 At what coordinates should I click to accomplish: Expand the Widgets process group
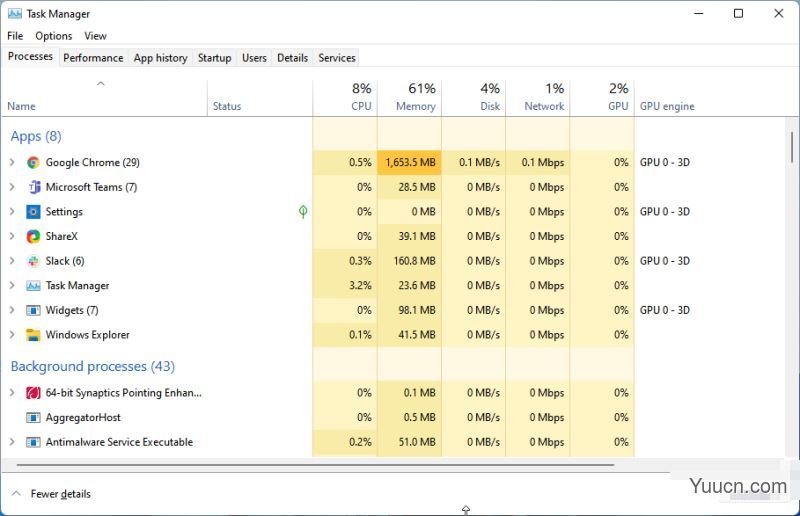point(12,310)
